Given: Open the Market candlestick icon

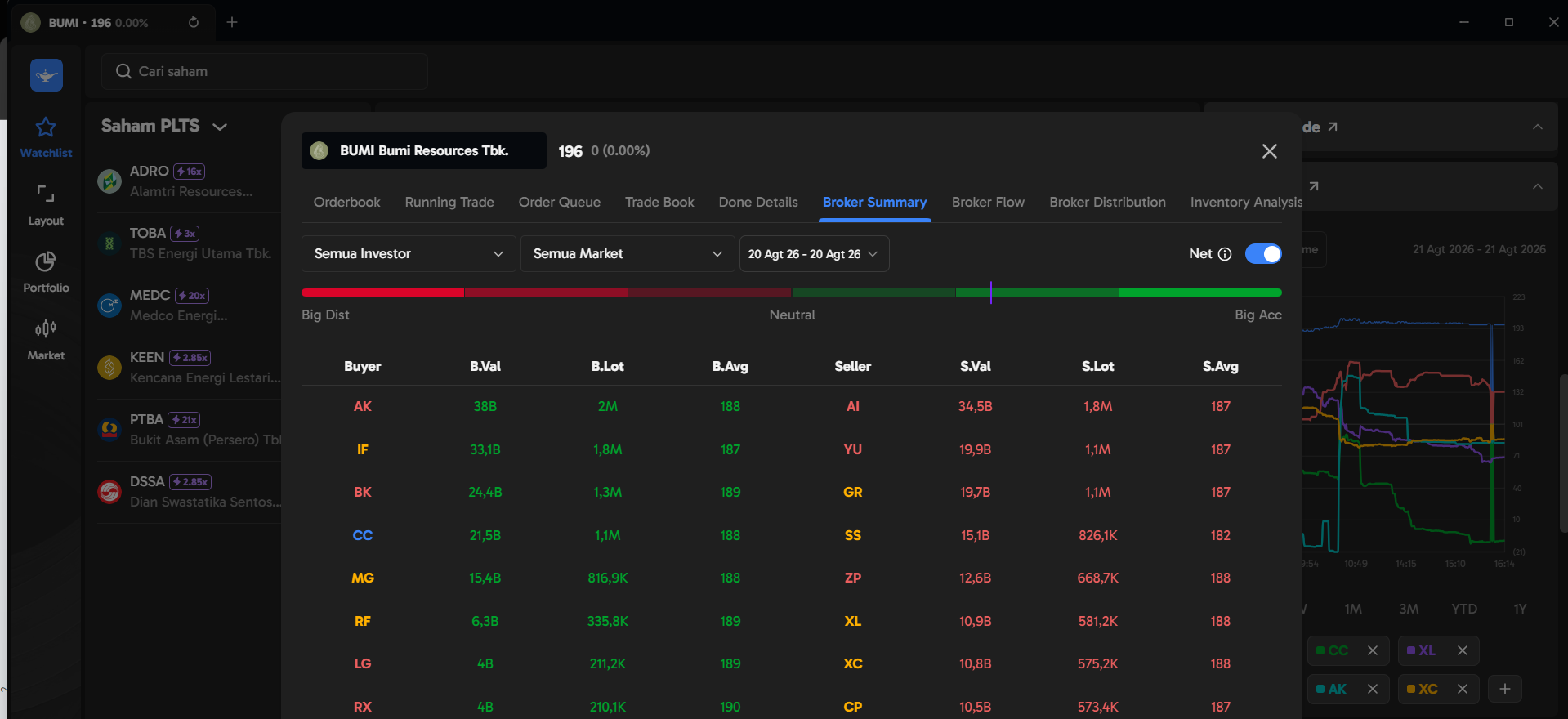Looking at the screenshot, I should pos(46,328).
